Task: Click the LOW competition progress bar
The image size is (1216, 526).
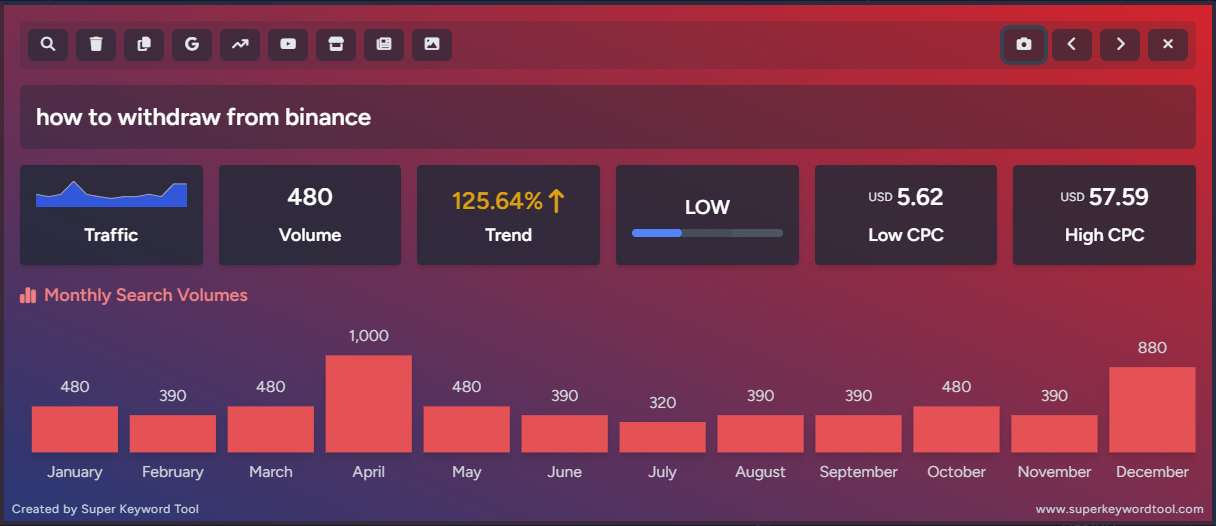Action: (707, 233)
